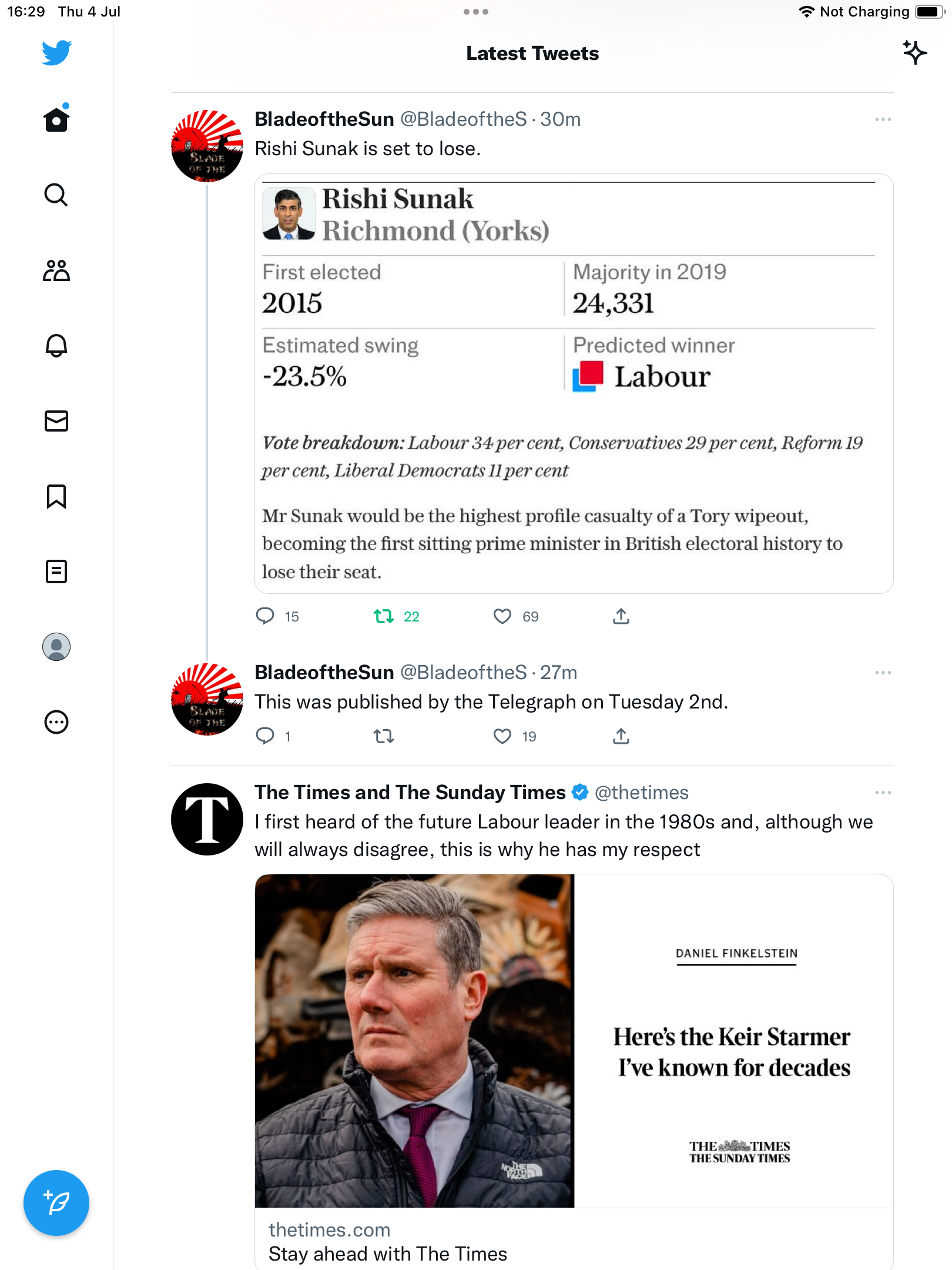Go to Home in the sidebar
Image resolution: width=952 pixels, height=1270 pixels.
point(56,120)
